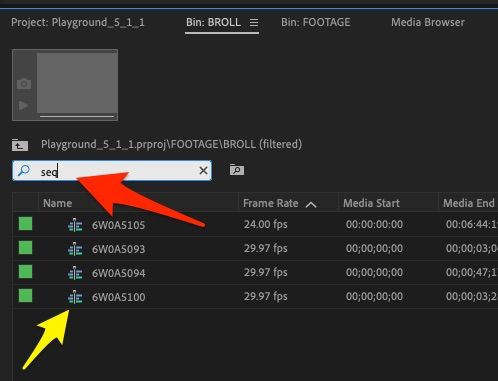Sort by the Name column header
Viewport: 498px width, 381px height.
tap(57, 203)
